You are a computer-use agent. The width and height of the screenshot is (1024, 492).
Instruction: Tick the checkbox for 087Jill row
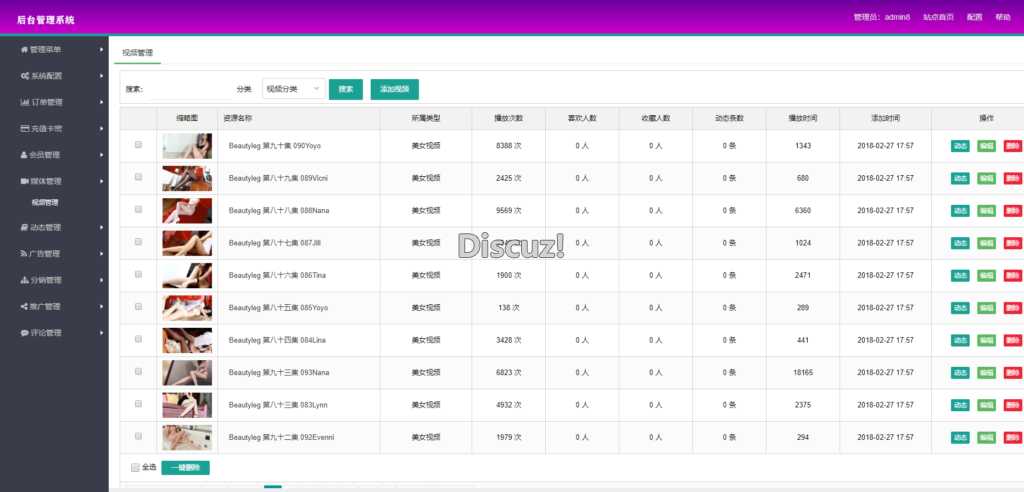tap(138, 242)
